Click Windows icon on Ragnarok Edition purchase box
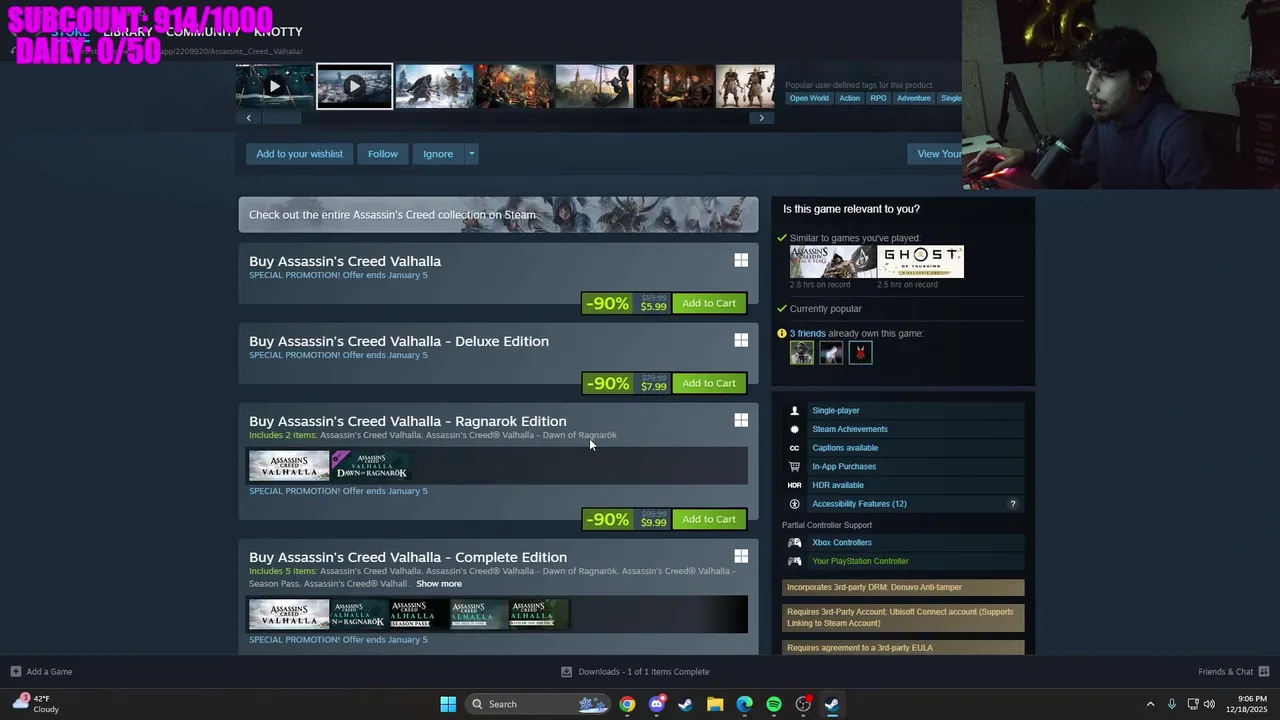Viewport: 1280px width, 720px height. [741, 420]
